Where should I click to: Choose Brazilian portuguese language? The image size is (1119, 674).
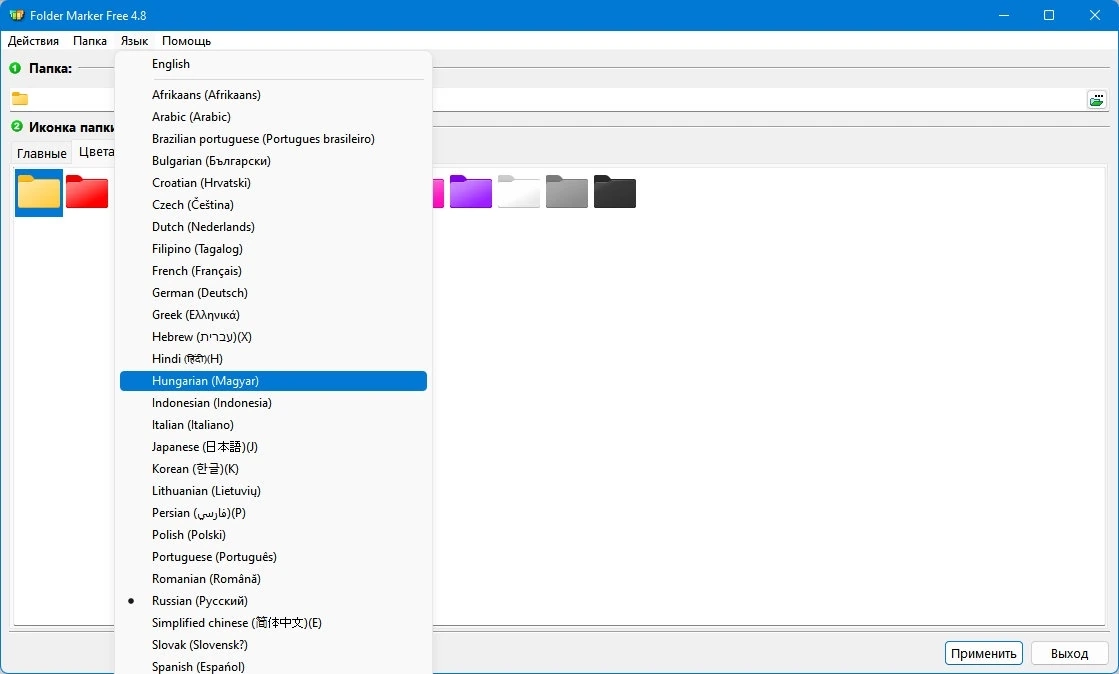[273, 139]
